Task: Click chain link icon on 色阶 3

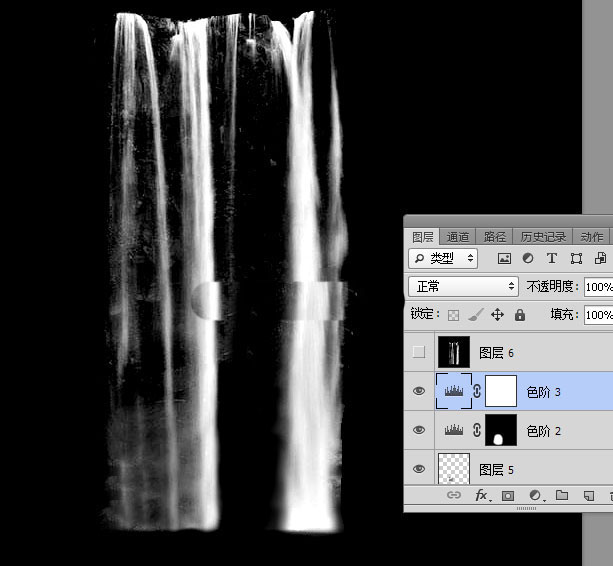Action: (x=477, y=391)
